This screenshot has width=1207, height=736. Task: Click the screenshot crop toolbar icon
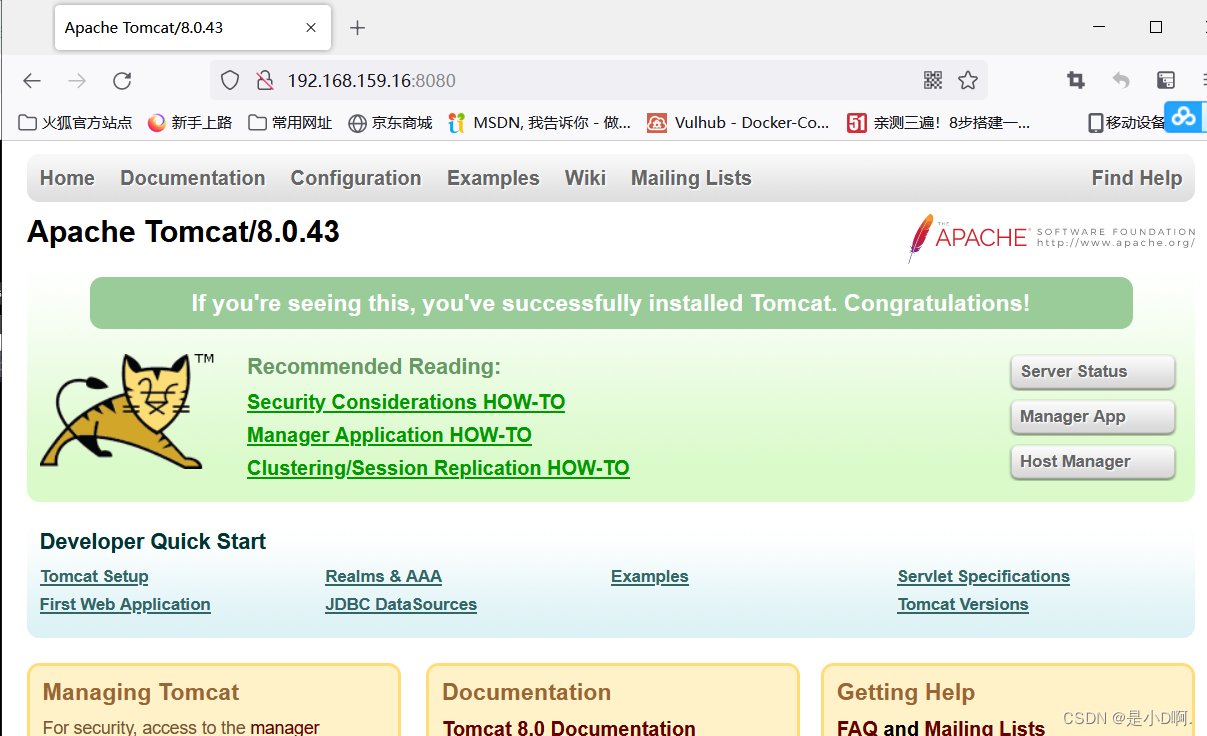[x=1076, y=81]
